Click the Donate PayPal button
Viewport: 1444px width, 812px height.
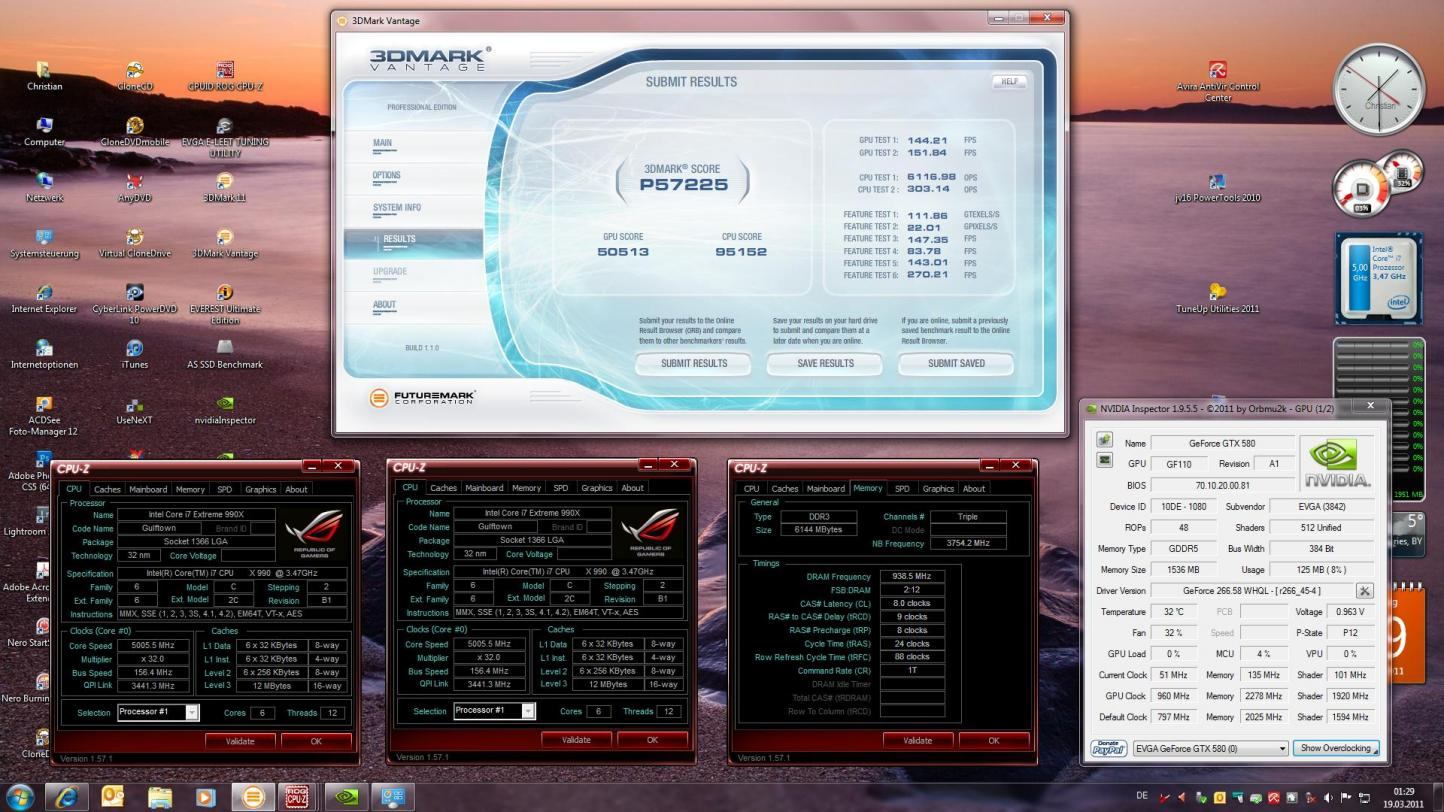[1109, 748]
